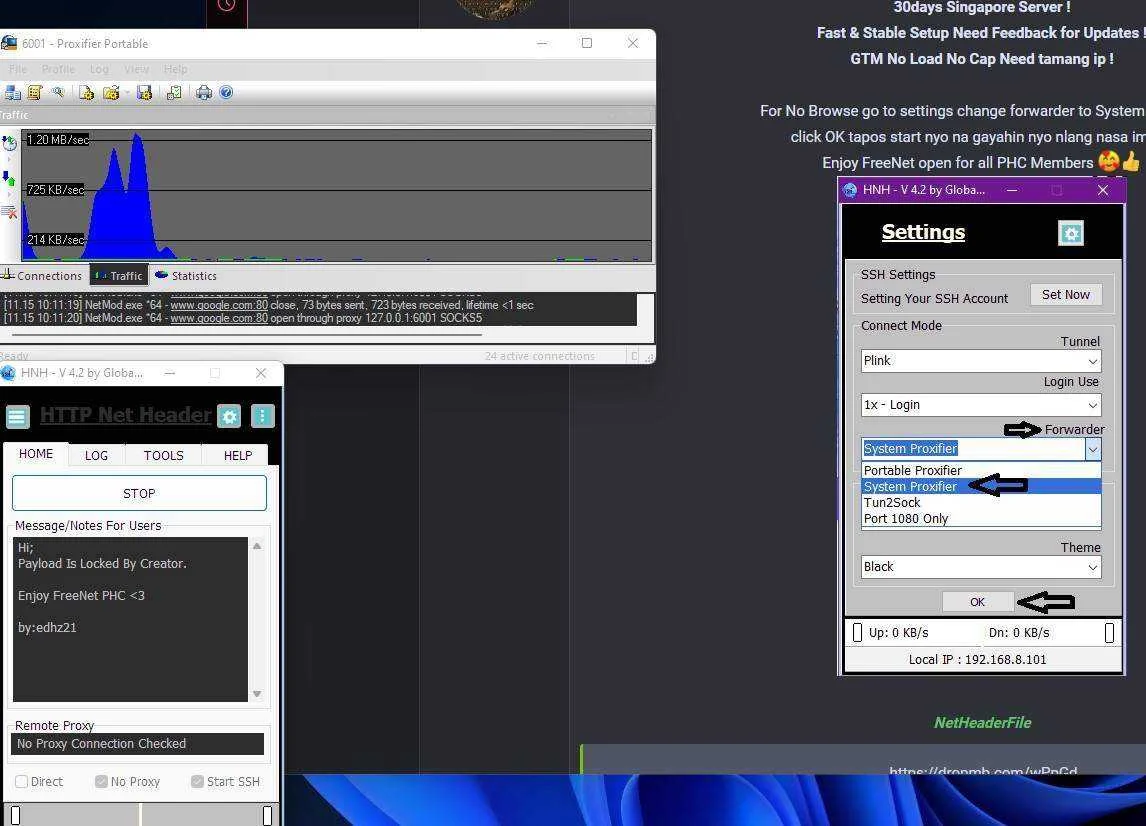Toggle the No Proxy checkbox
This screenshot has width=1146, height=826.
pos(102,781)
